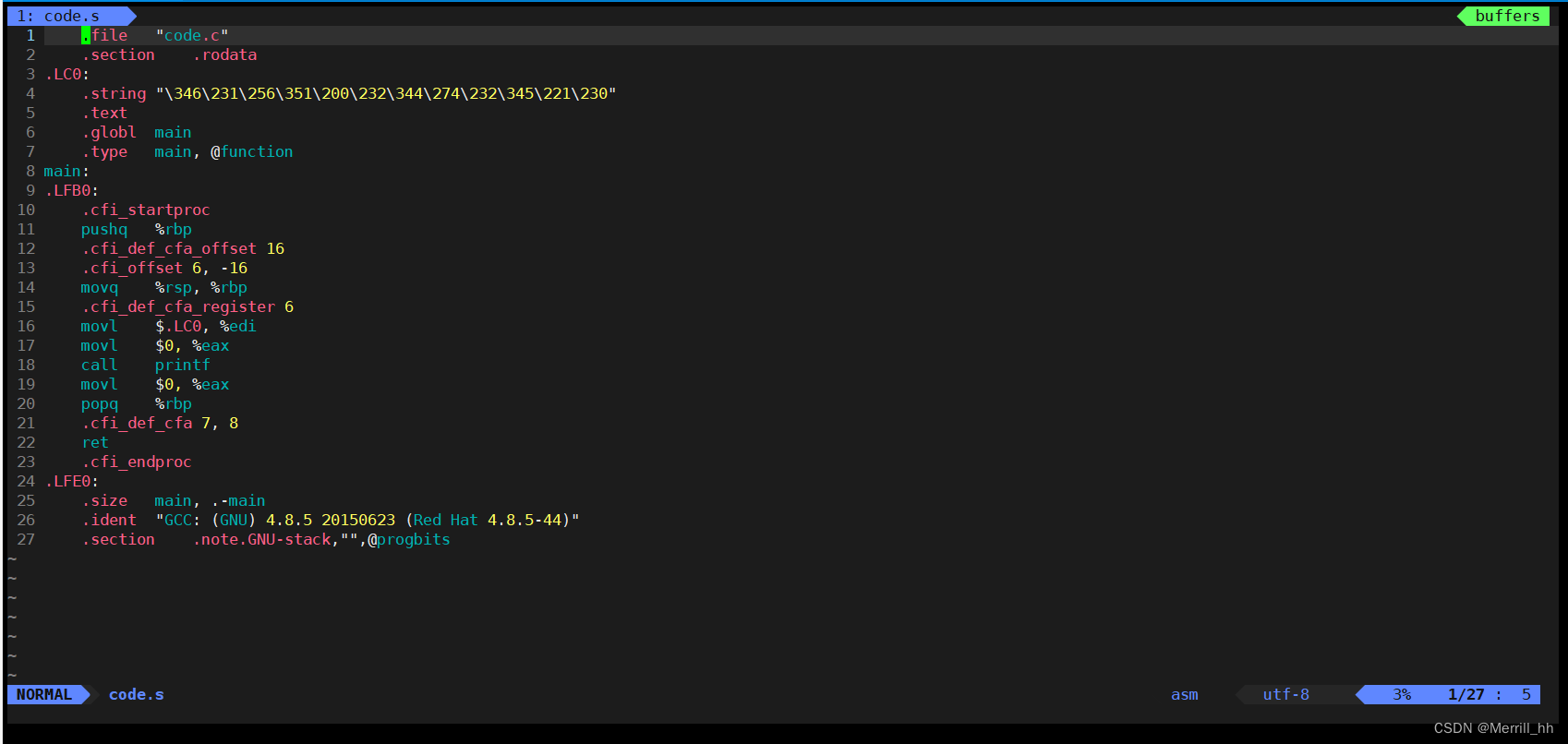1568x744 pixels.
Task: Click '%edi' register on line 16
Action: (238, 326)
